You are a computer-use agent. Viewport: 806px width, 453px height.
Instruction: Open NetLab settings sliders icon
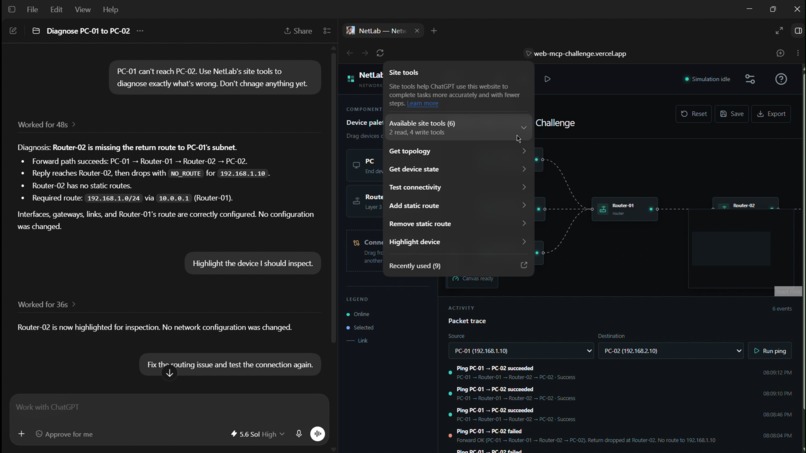click(x=750, y=79)
